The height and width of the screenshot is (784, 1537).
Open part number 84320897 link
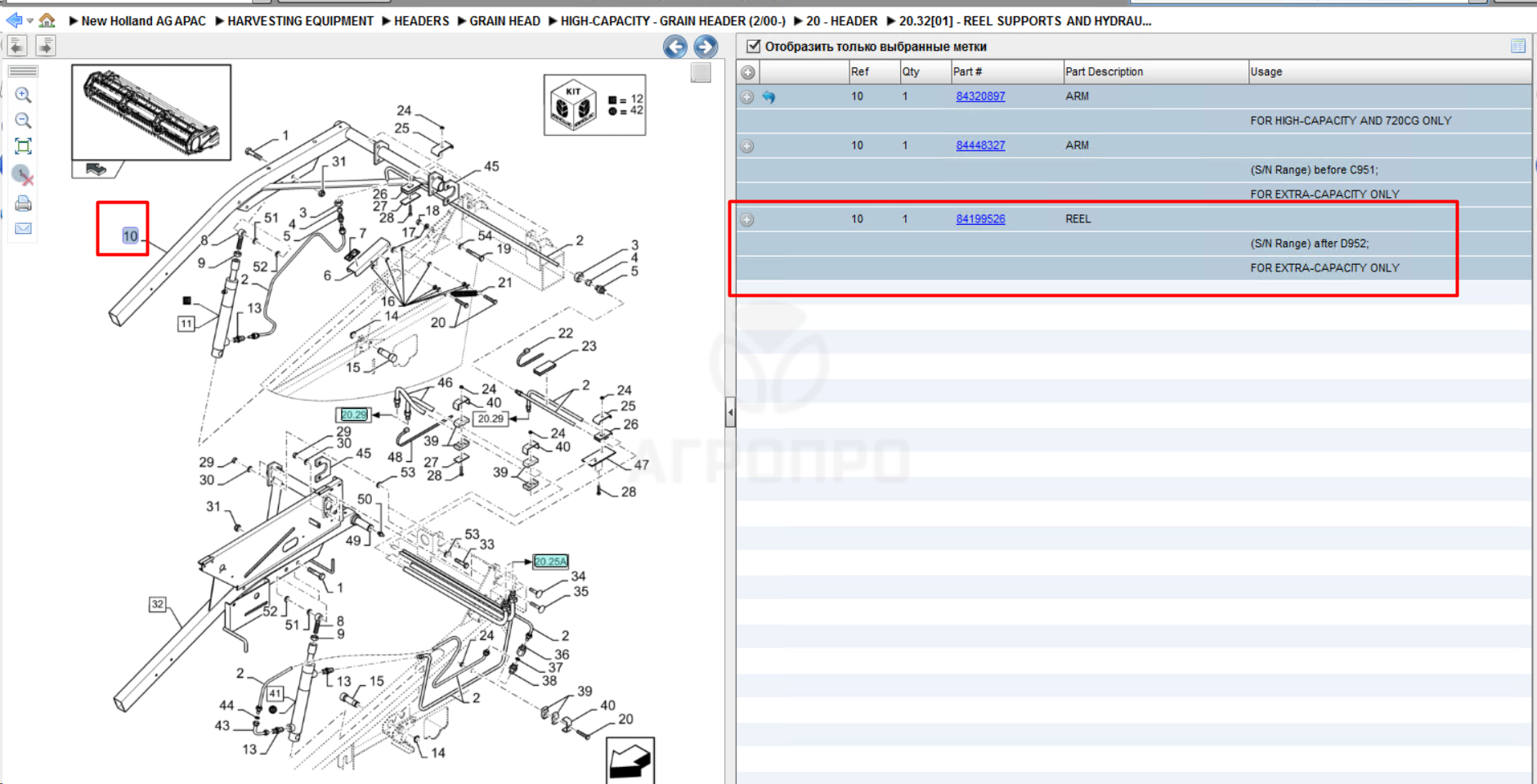(x=980, y=96)
